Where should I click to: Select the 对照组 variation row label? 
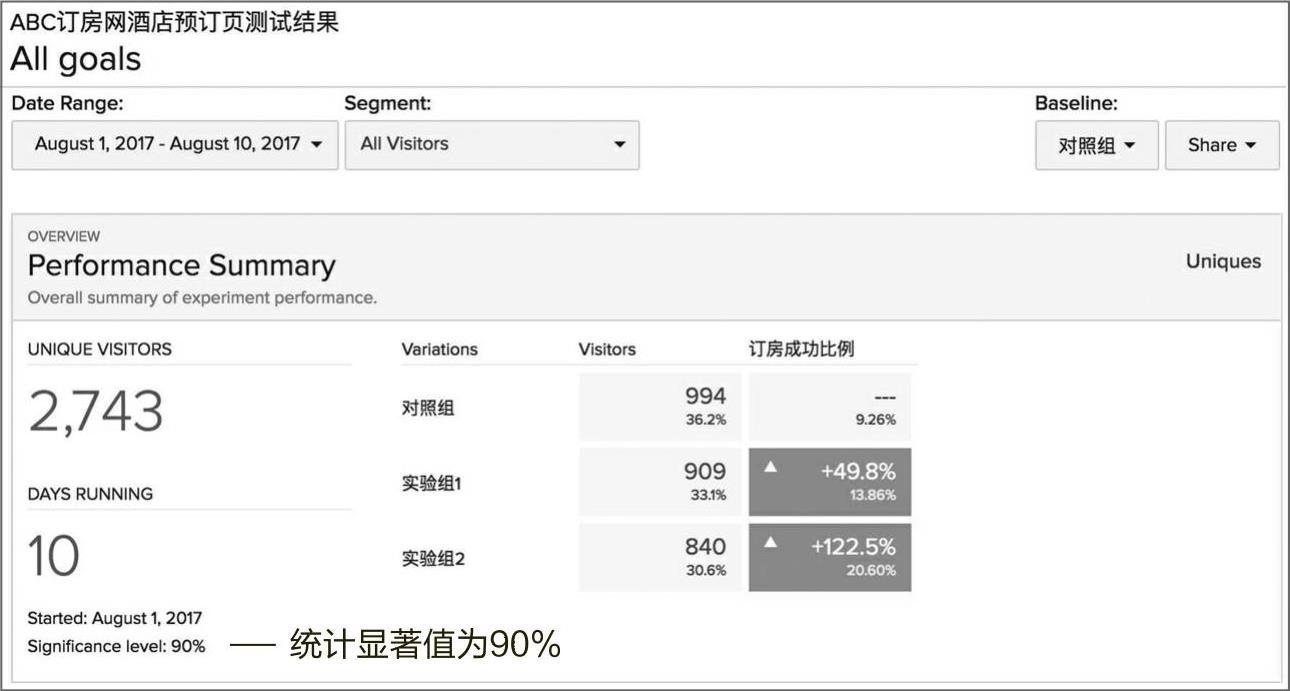[427, 408]
